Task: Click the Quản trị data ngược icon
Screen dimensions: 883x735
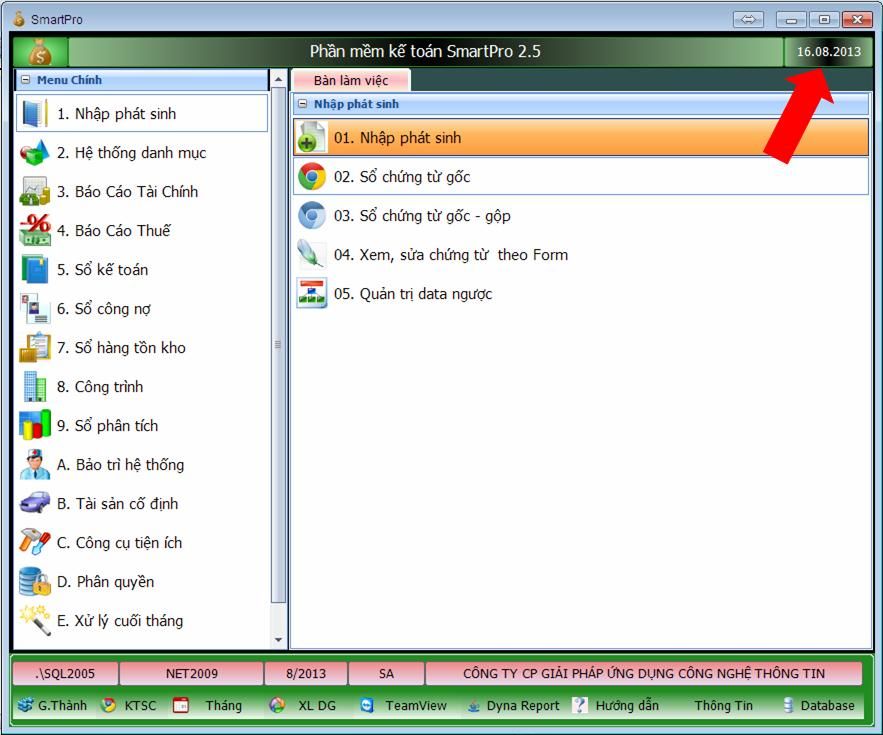Action: click(x=312, y=294)
